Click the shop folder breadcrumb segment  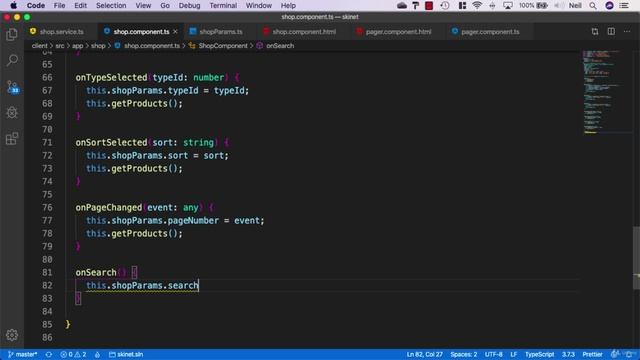click(x=98, y=46)
